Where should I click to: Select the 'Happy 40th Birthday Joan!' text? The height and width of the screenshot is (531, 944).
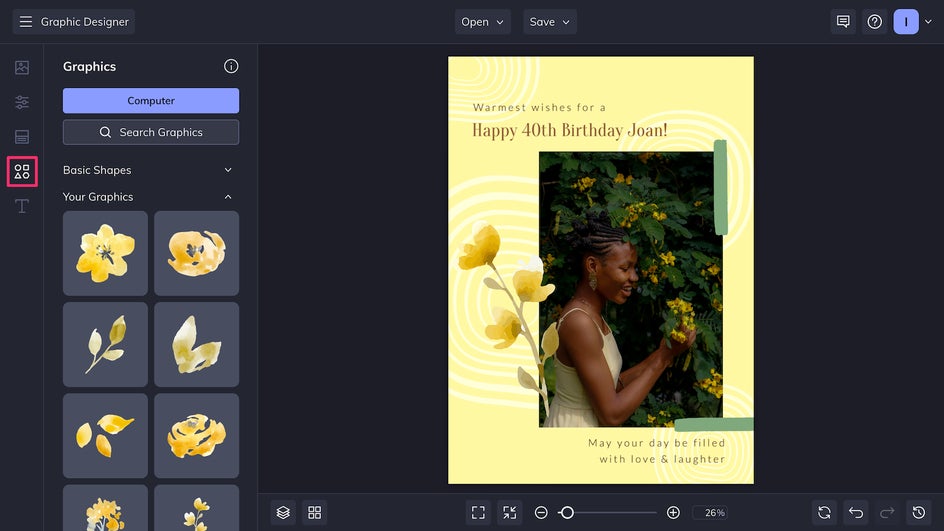(570, 130)
